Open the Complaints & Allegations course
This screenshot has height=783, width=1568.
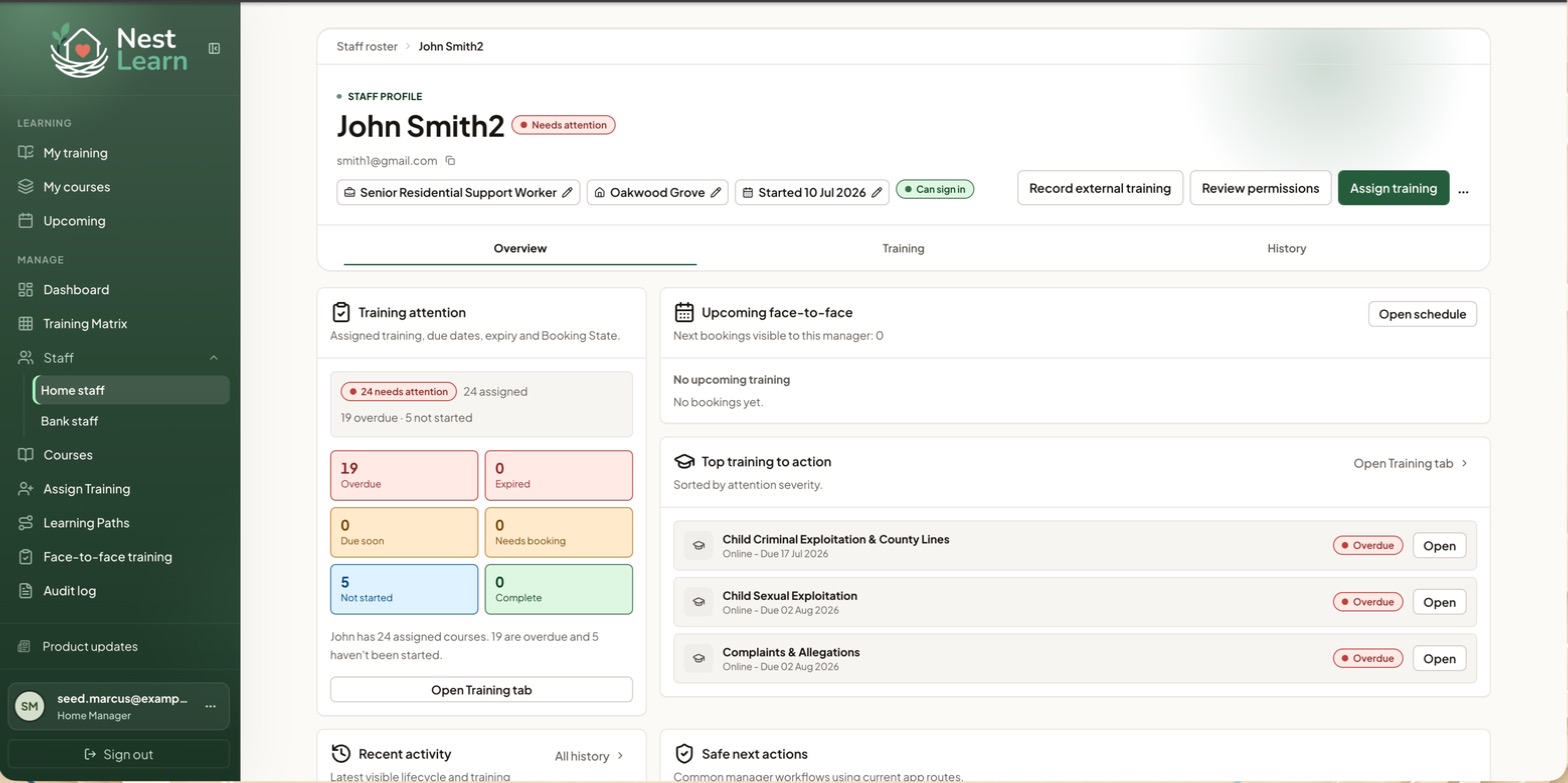coord(1439,658)
